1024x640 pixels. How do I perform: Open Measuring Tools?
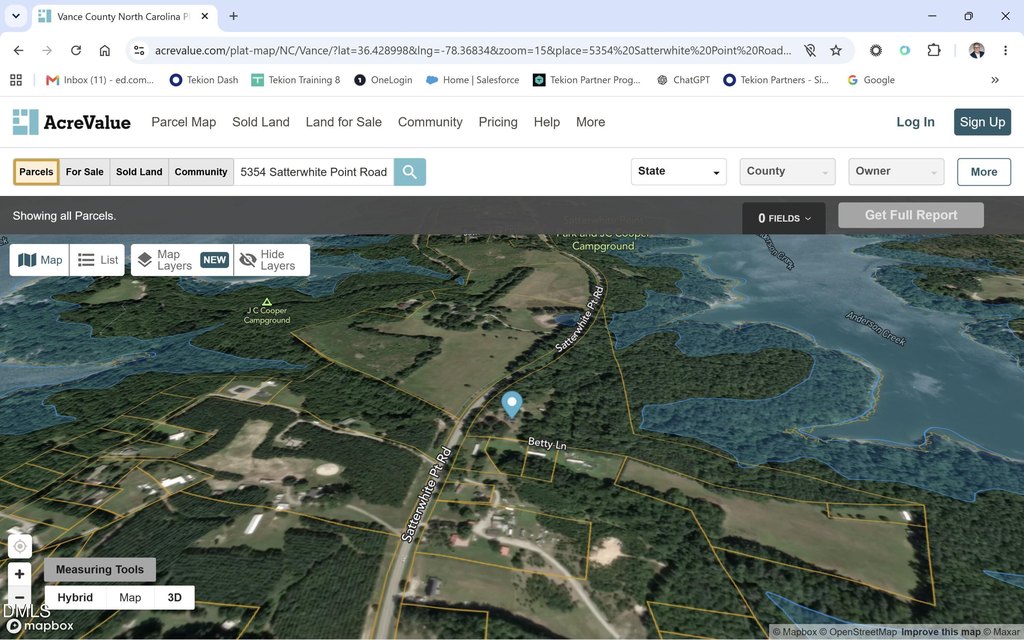pos(100,569)
